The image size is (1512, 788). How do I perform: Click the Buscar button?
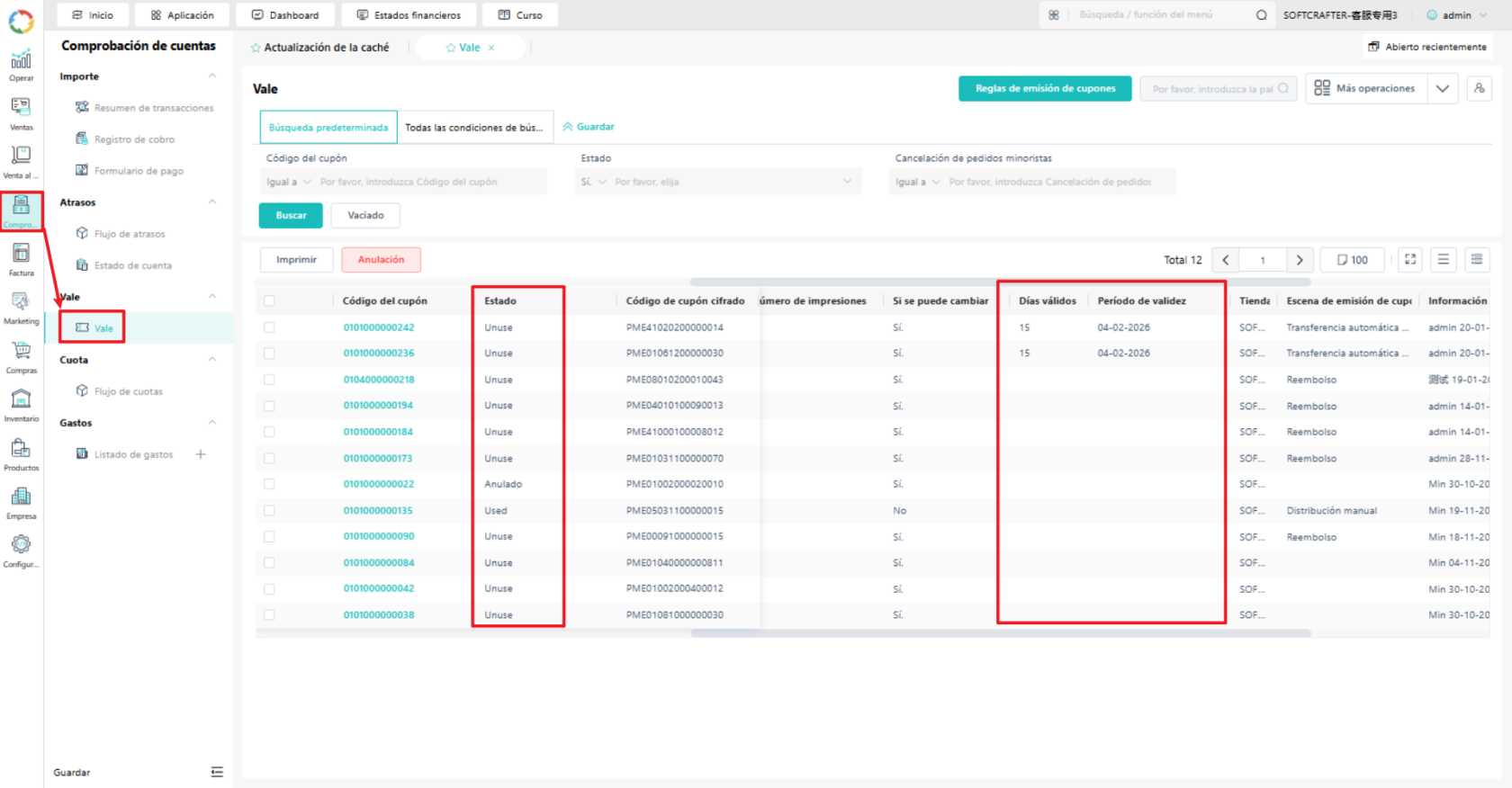(291, 215)
